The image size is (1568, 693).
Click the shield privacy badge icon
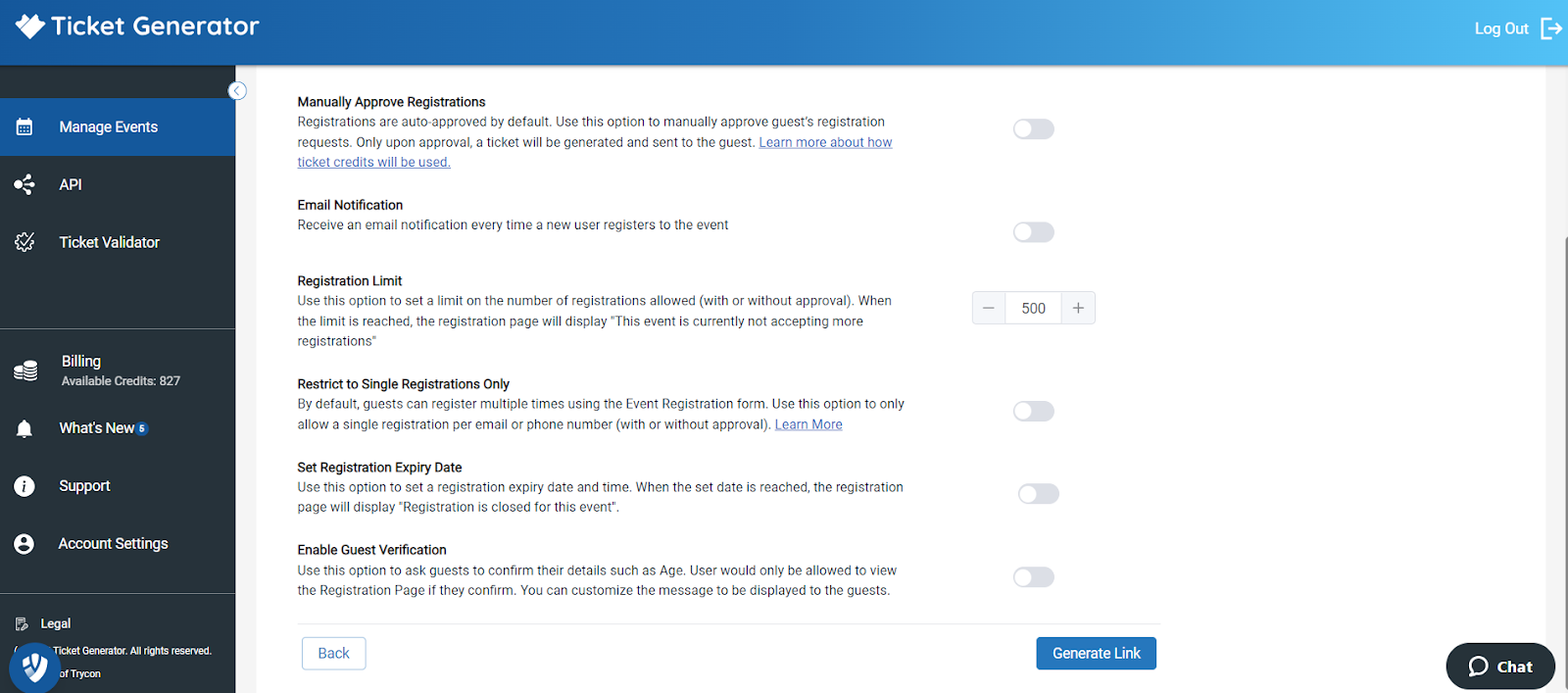click(x=34, y=668)
